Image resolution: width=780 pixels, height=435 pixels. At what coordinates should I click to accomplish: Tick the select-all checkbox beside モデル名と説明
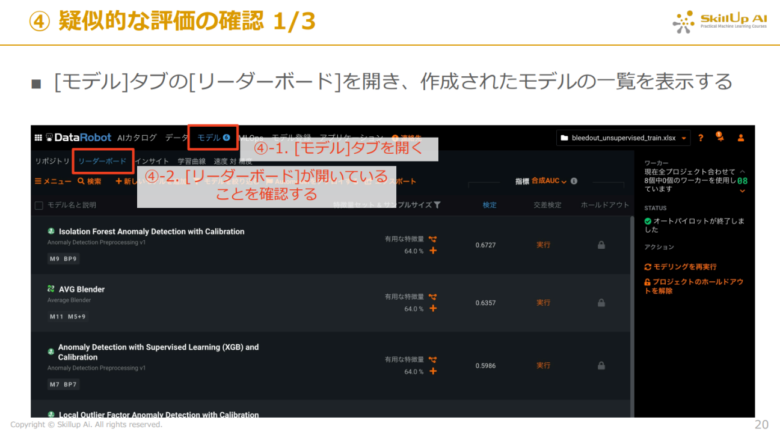tap(39, 205)
